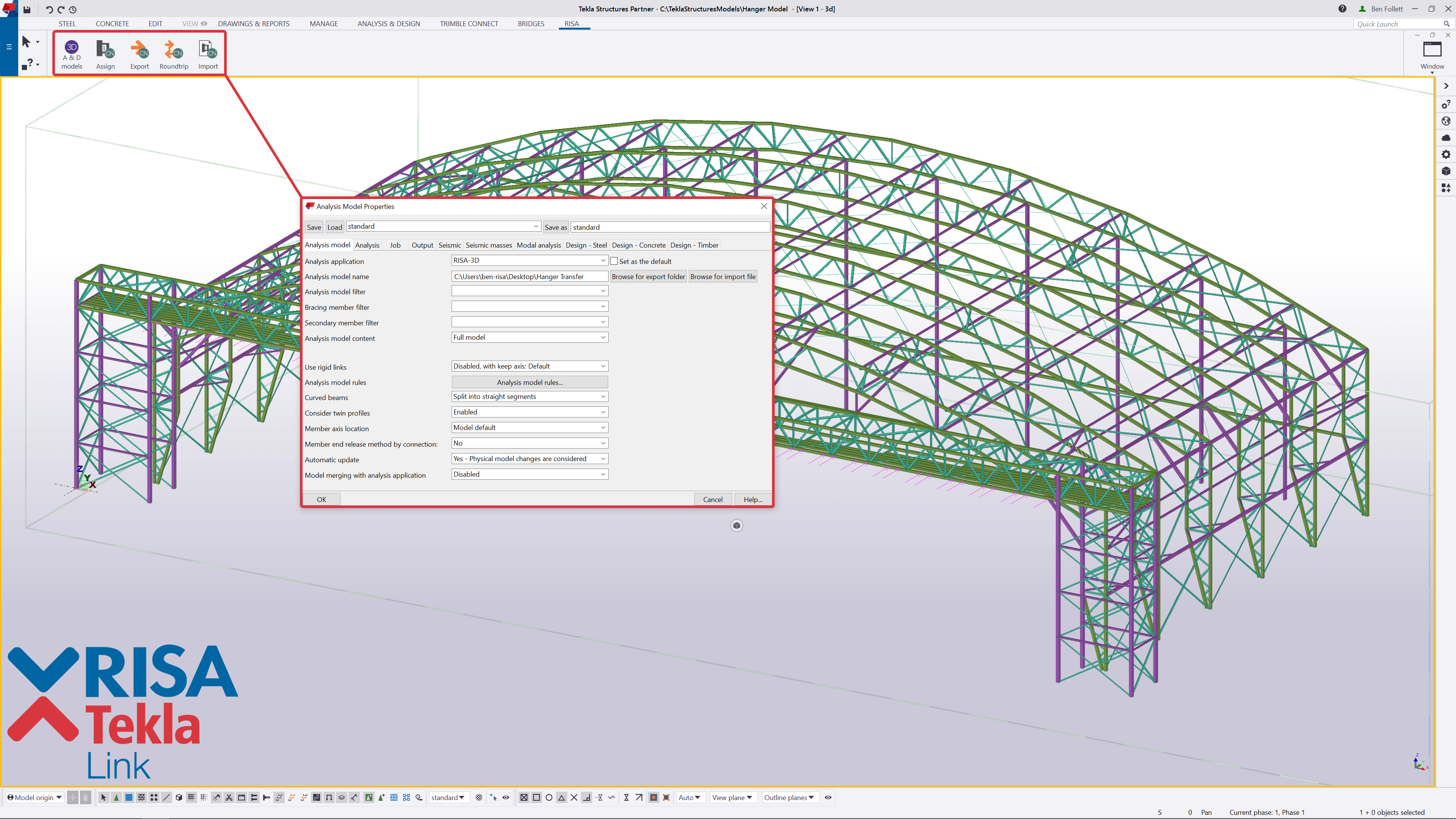Open the ANALYSIS & DESIGN ribbon tab
The width and height of the screenshot is (1456, 819).
click(x=388, y=24)
